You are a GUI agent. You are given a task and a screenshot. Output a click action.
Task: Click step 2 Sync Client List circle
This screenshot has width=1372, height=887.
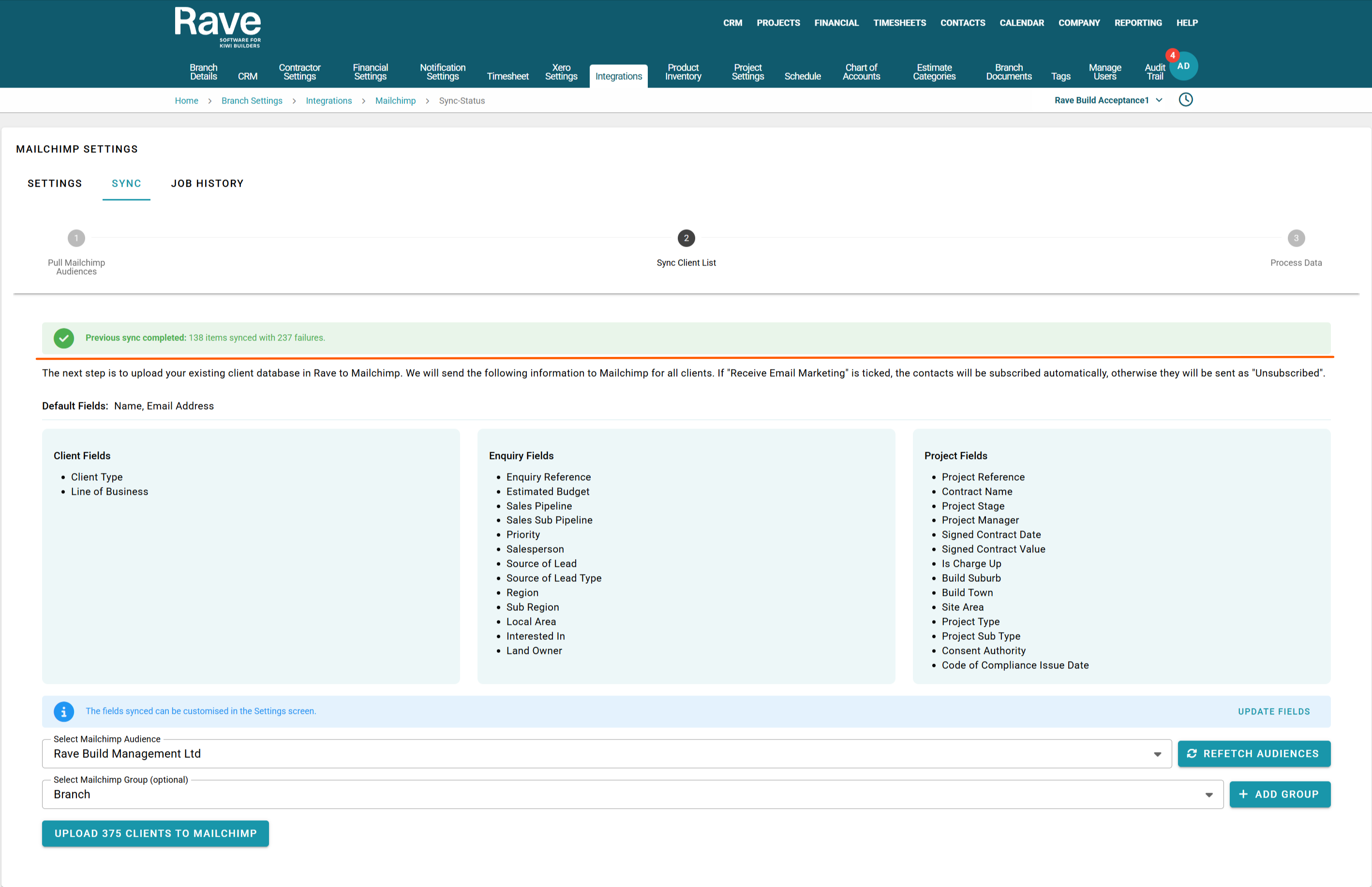coord(686,238)
